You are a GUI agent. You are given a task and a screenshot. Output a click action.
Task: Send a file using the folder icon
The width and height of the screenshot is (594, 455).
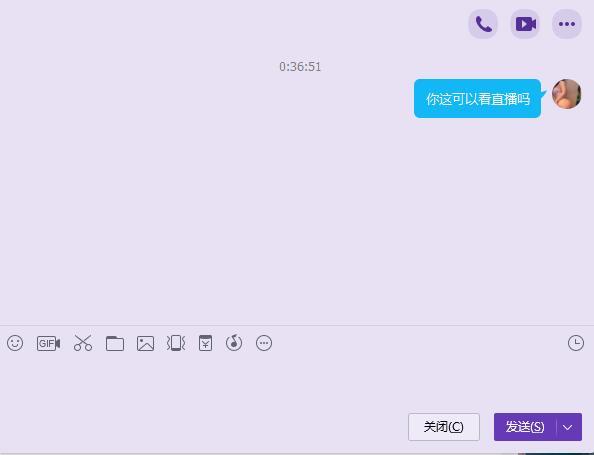pos(115,343)
